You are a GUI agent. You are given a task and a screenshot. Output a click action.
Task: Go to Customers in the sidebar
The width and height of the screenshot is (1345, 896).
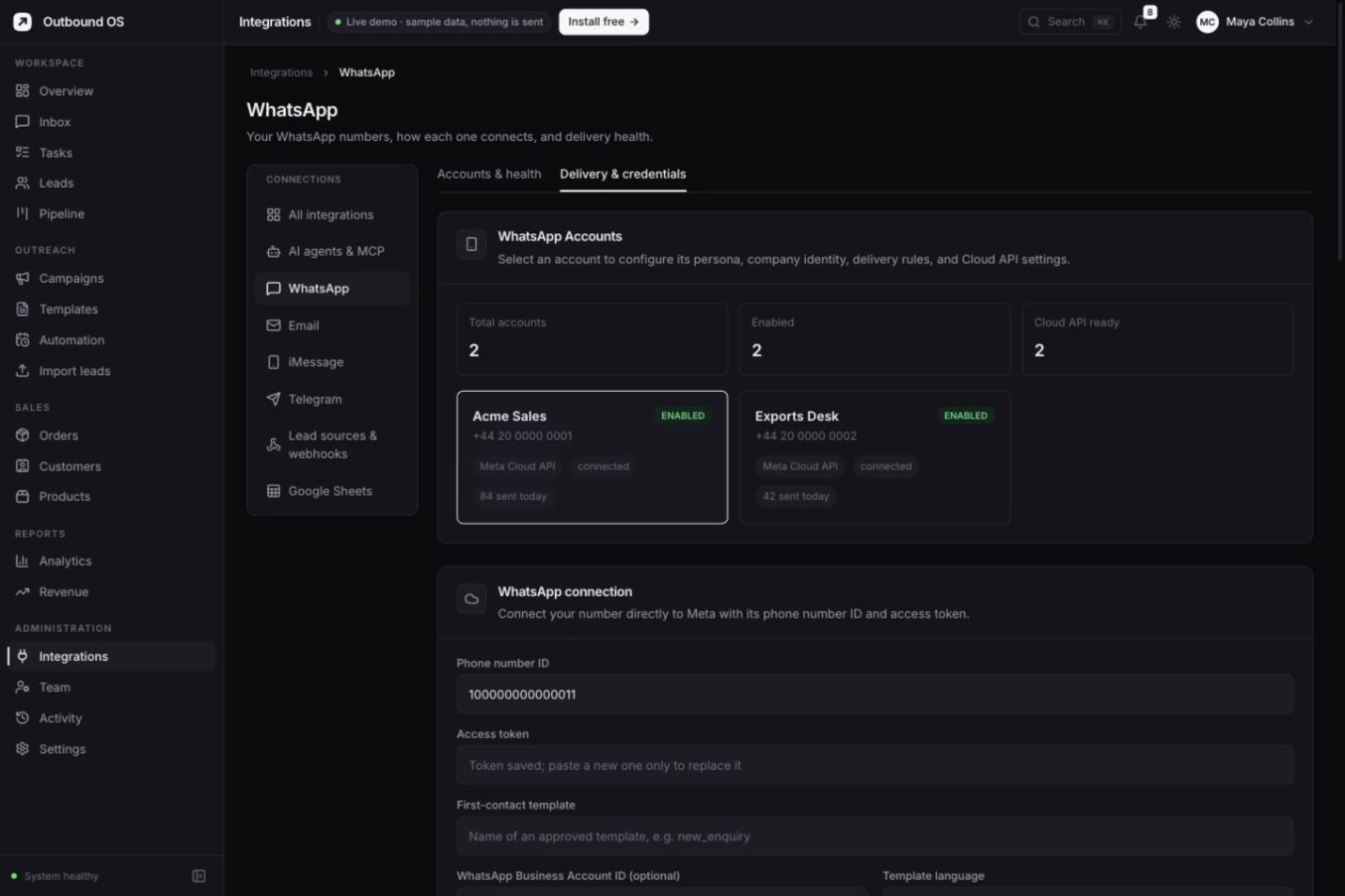point(111,466)
